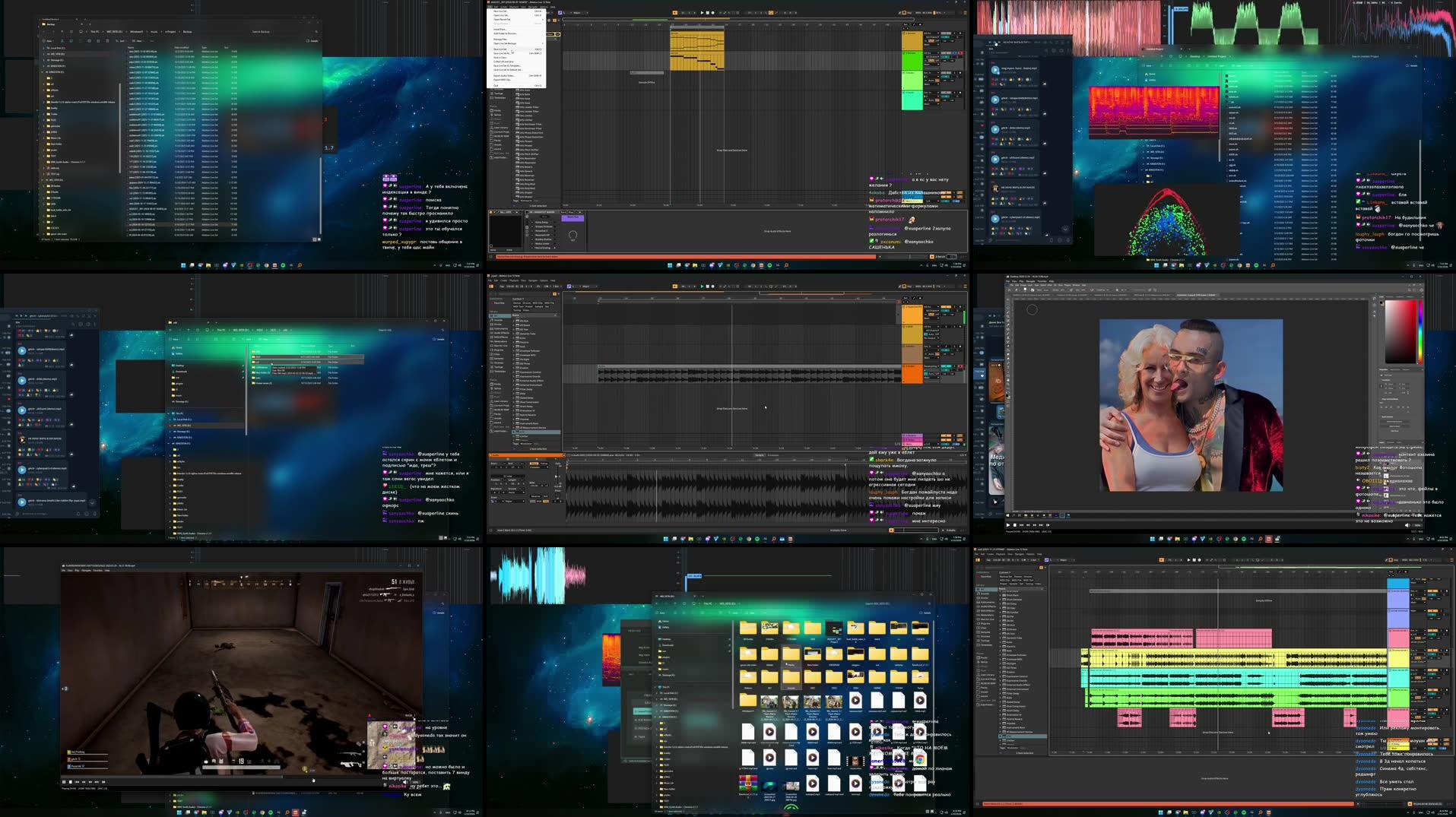Click the hue slider strip in Photoshop color panel

(1421, 331)
